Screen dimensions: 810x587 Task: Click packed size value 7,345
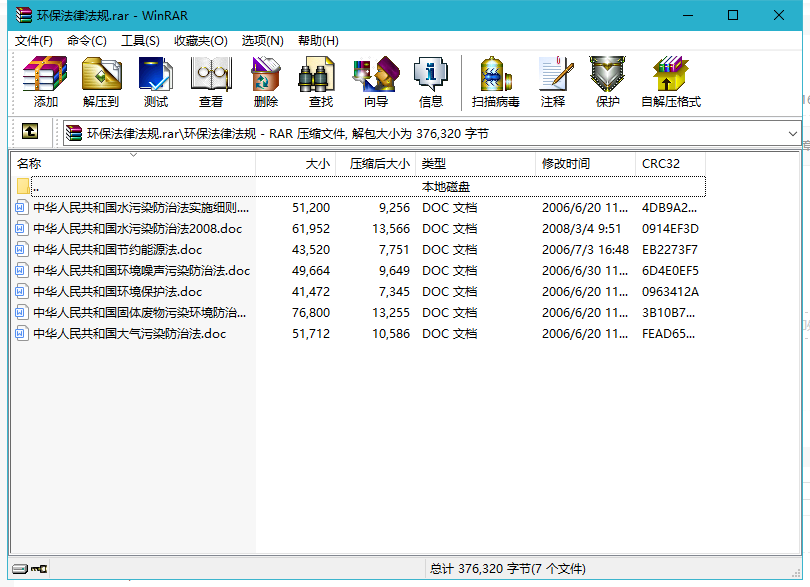tap(394, 291)
